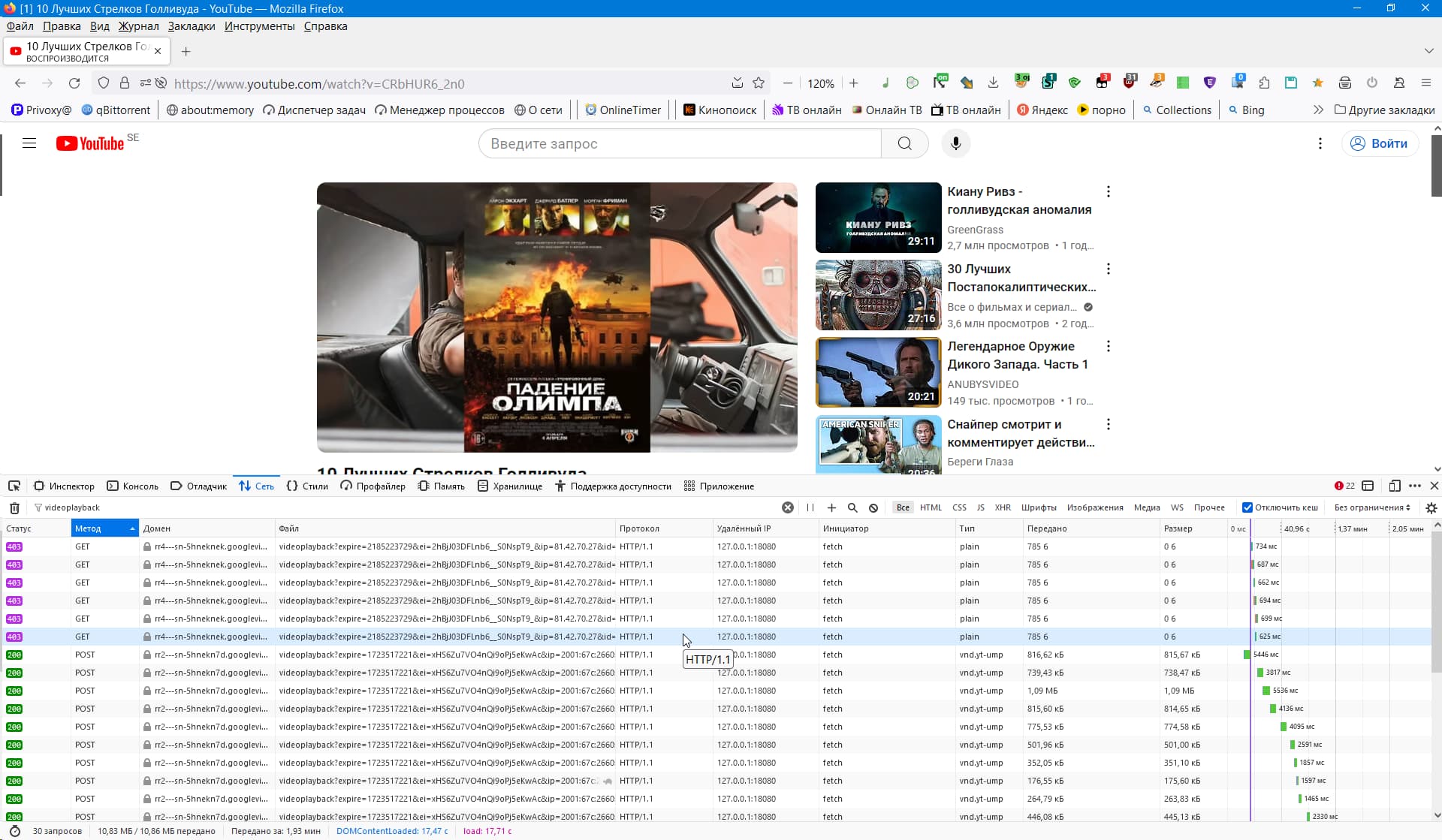The image size is (1442, 840).
Task: Open the Инструменты menu
Action: coord(259,26)
